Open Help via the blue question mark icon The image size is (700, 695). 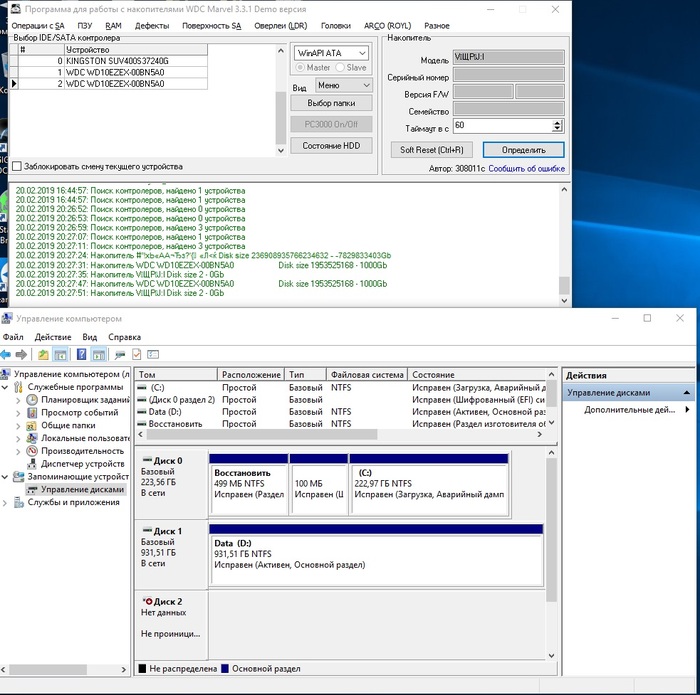pyautogui.click(x=81, y=354)
